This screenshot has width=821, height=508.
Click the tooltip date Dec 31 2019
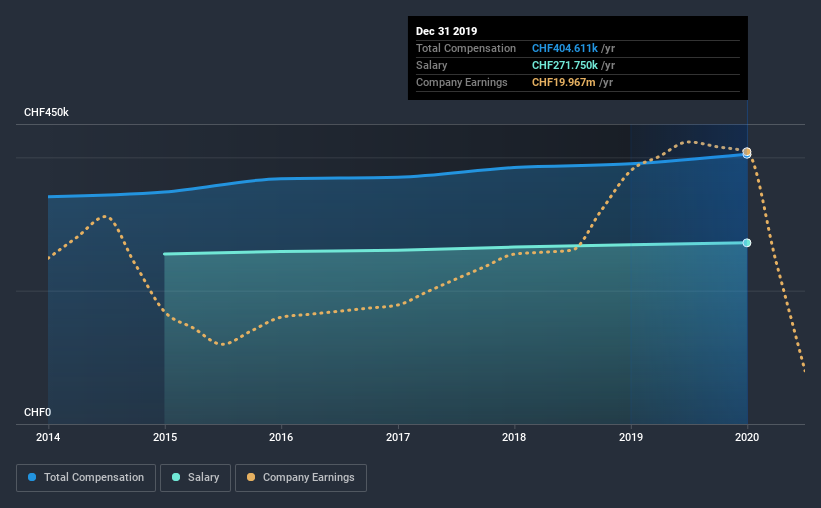coord(447,31)
